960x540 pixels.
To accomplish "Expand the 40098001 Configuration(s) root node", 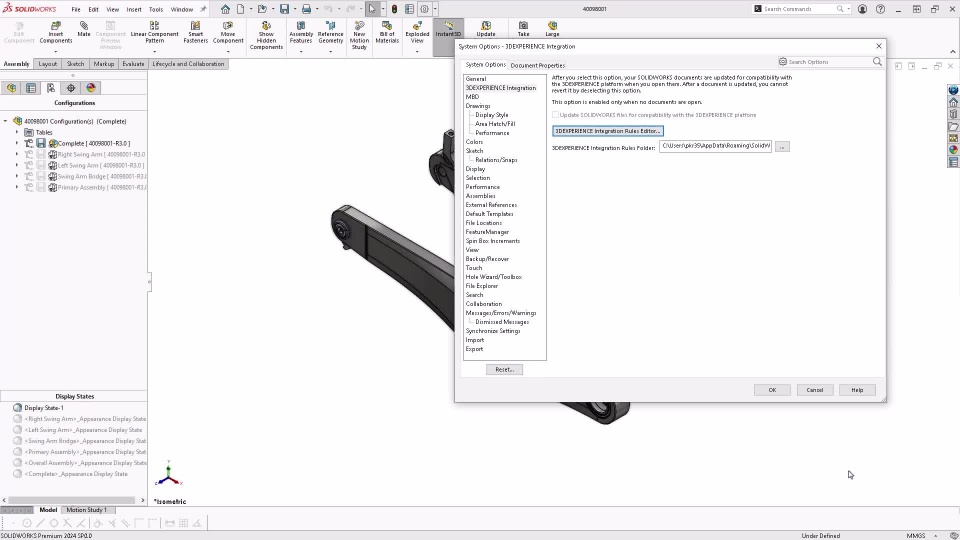I will click(6, 121).
